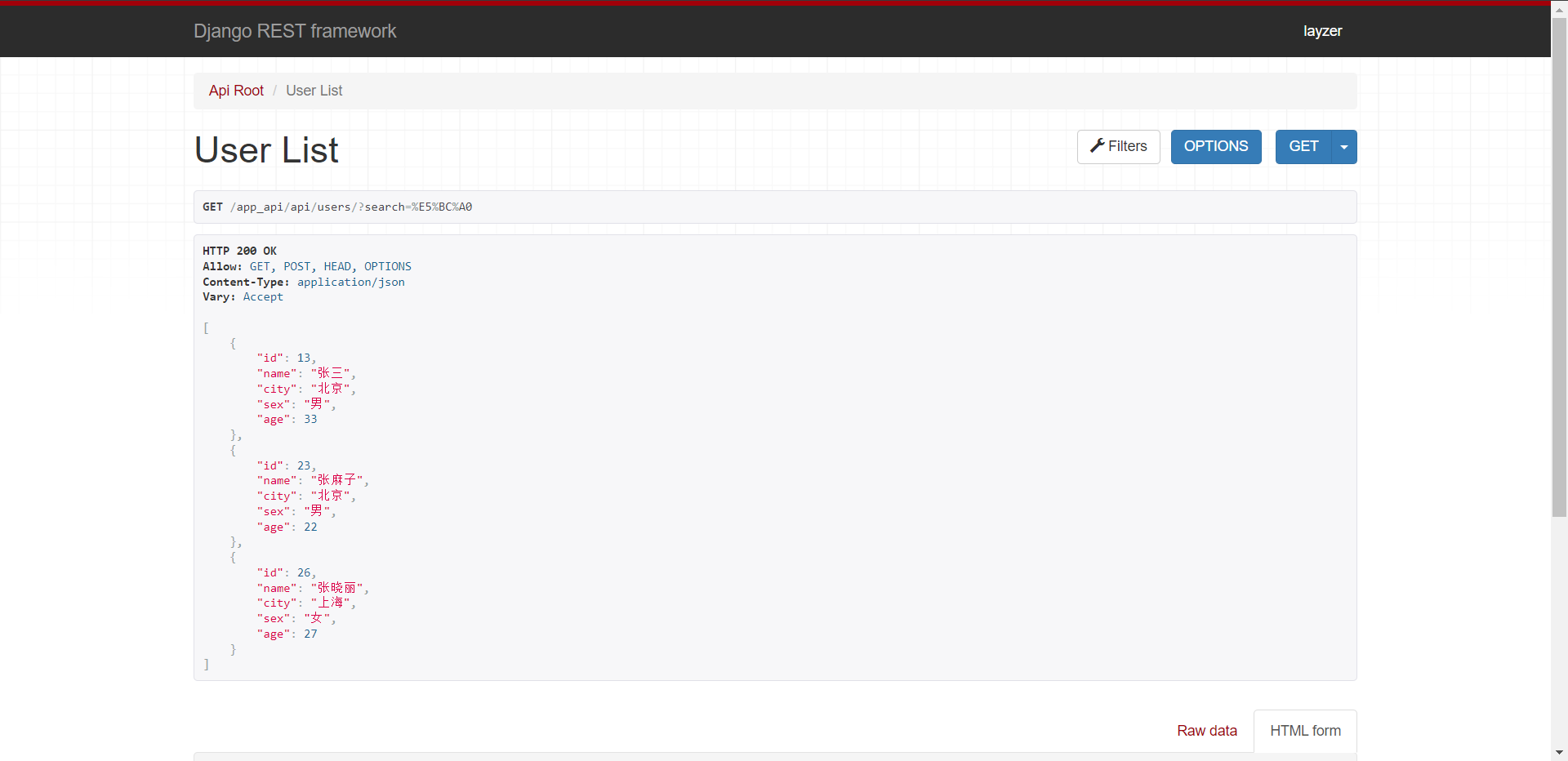The height and width of the screenshot is (761, 1568).
Task: Click the Vary Accept header line
Action: tap(243, 297)
